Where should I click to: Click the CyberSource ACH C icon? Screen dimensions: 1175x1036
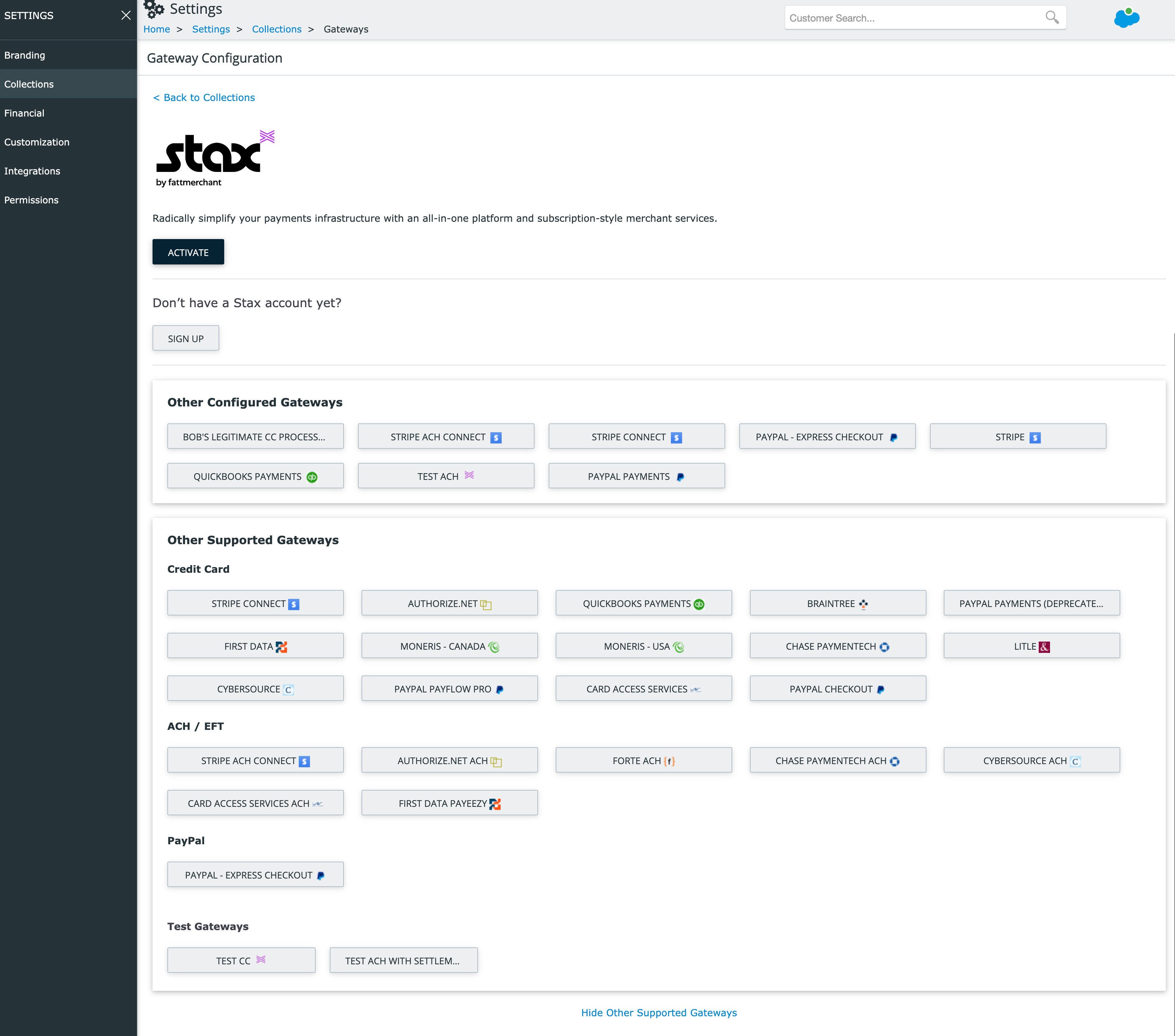pos(1075,762)
